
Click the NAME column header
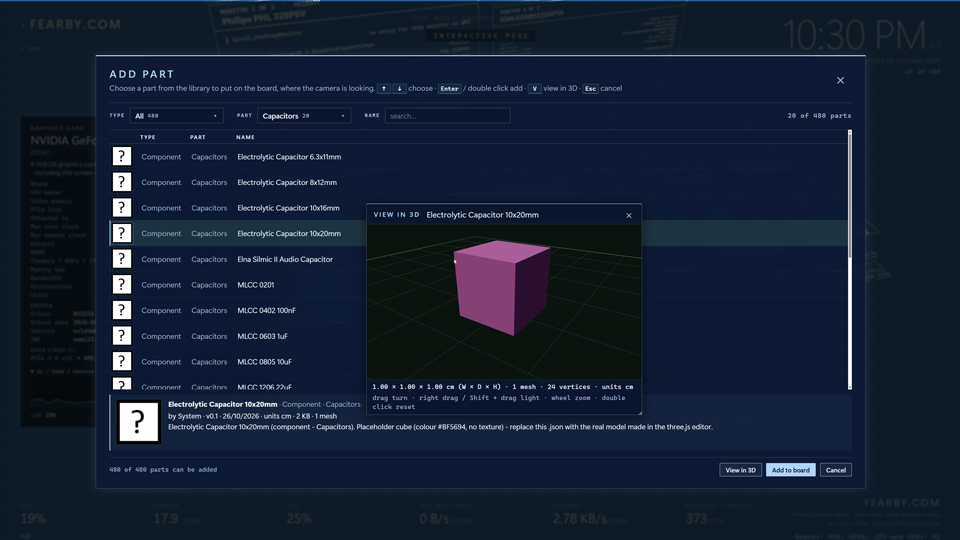tap(246, 137)
